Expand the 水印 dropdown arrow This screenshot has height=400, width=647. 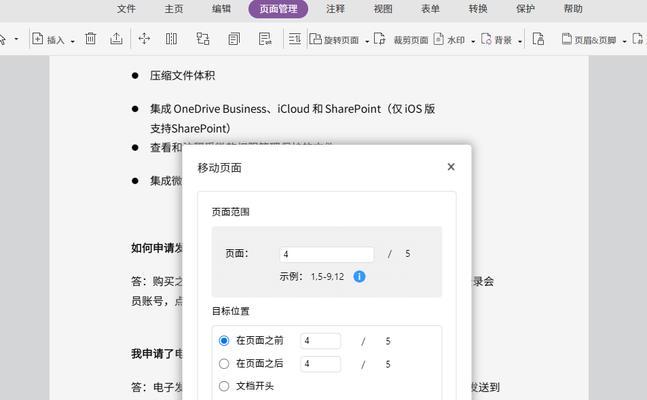473,41
